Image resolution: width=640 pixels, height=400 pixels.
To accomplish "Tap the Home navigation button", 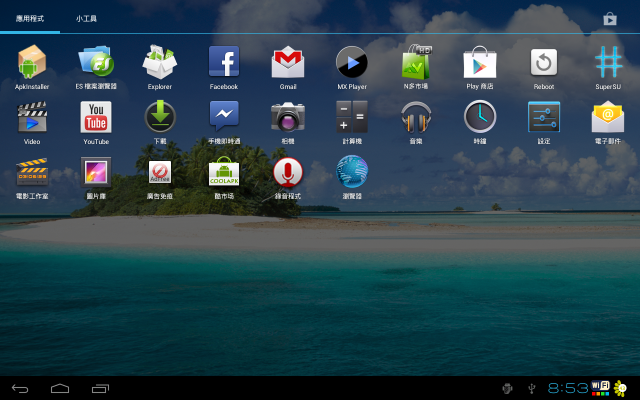I will tap(60, 388).
